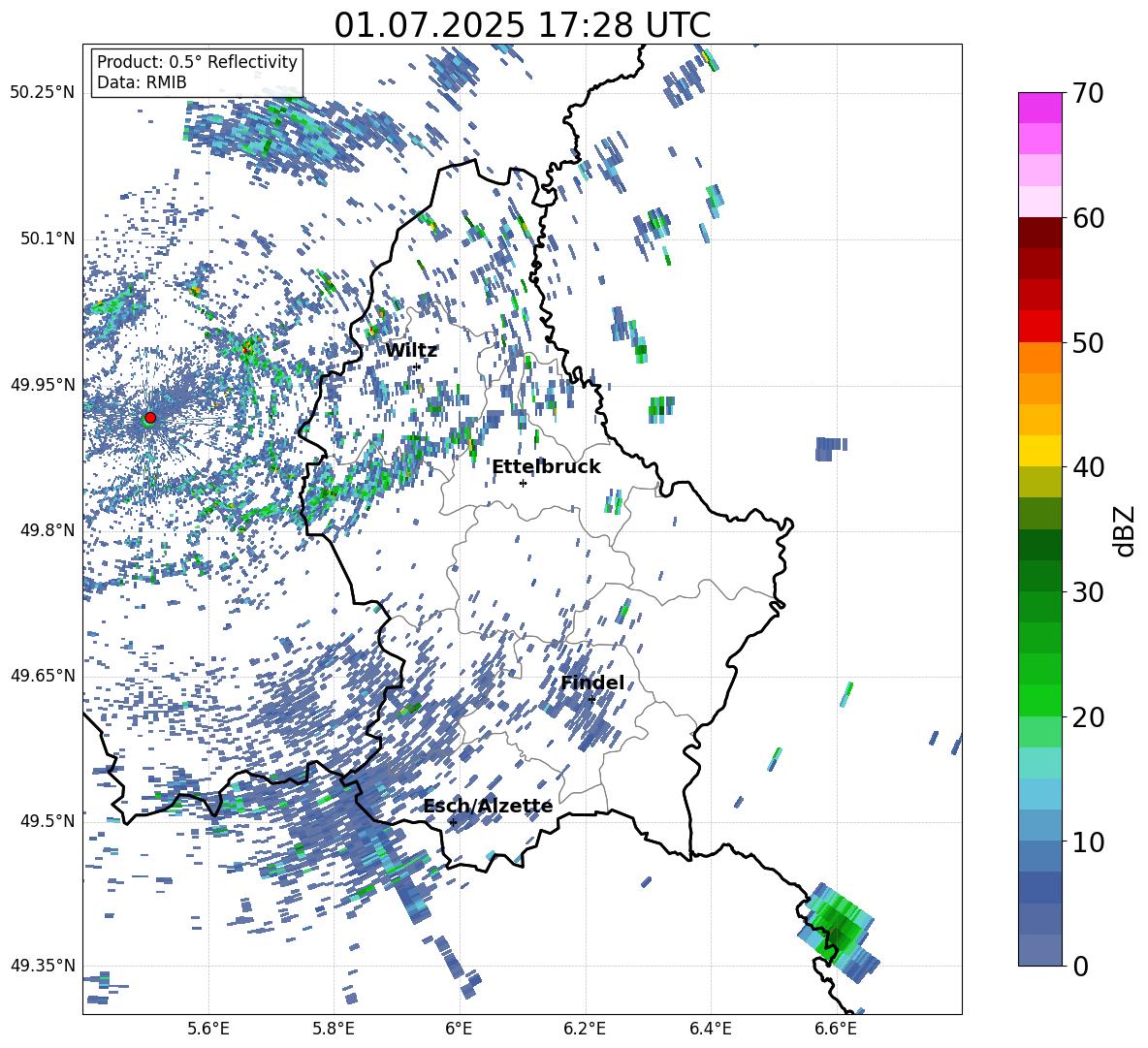Click the 6°E longitude label
This screenshot has height=1048, width=1148.
pos(459,1029)
